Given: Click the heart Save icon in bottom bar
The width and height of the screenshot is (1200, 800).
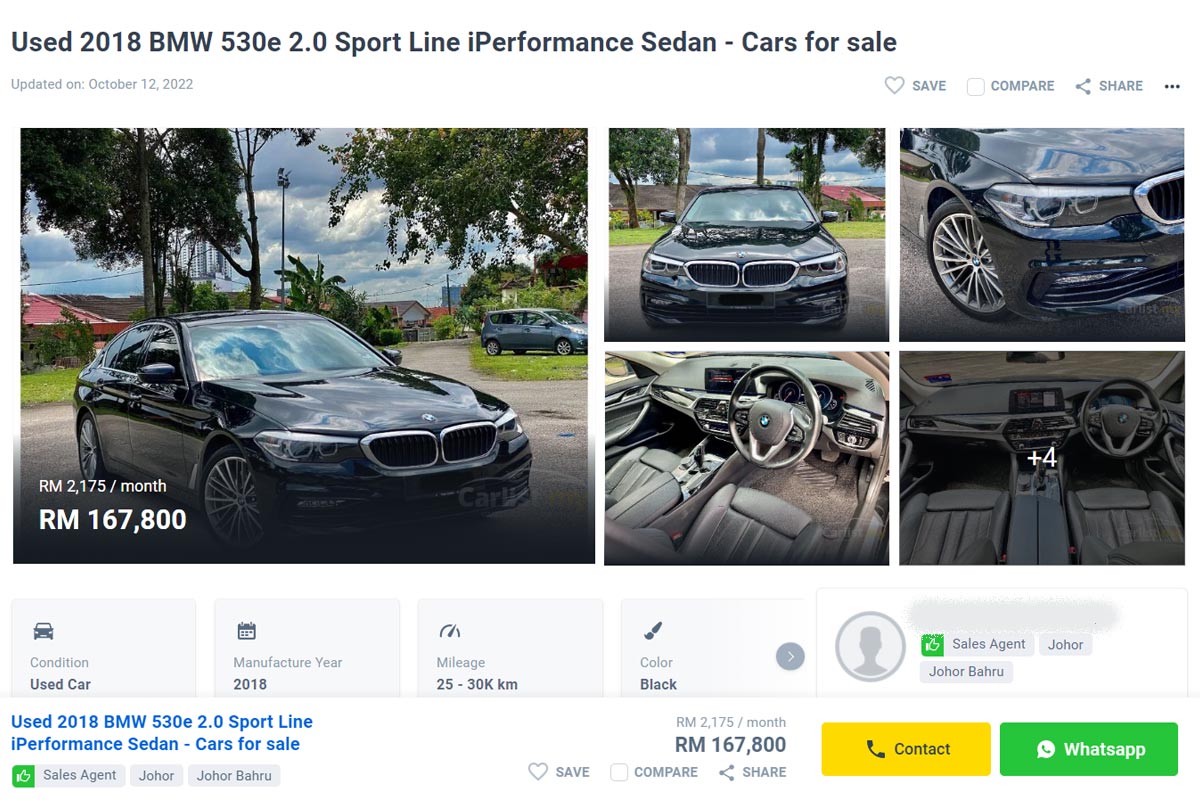Looking at the screenshot, I should tap(538, 772).
